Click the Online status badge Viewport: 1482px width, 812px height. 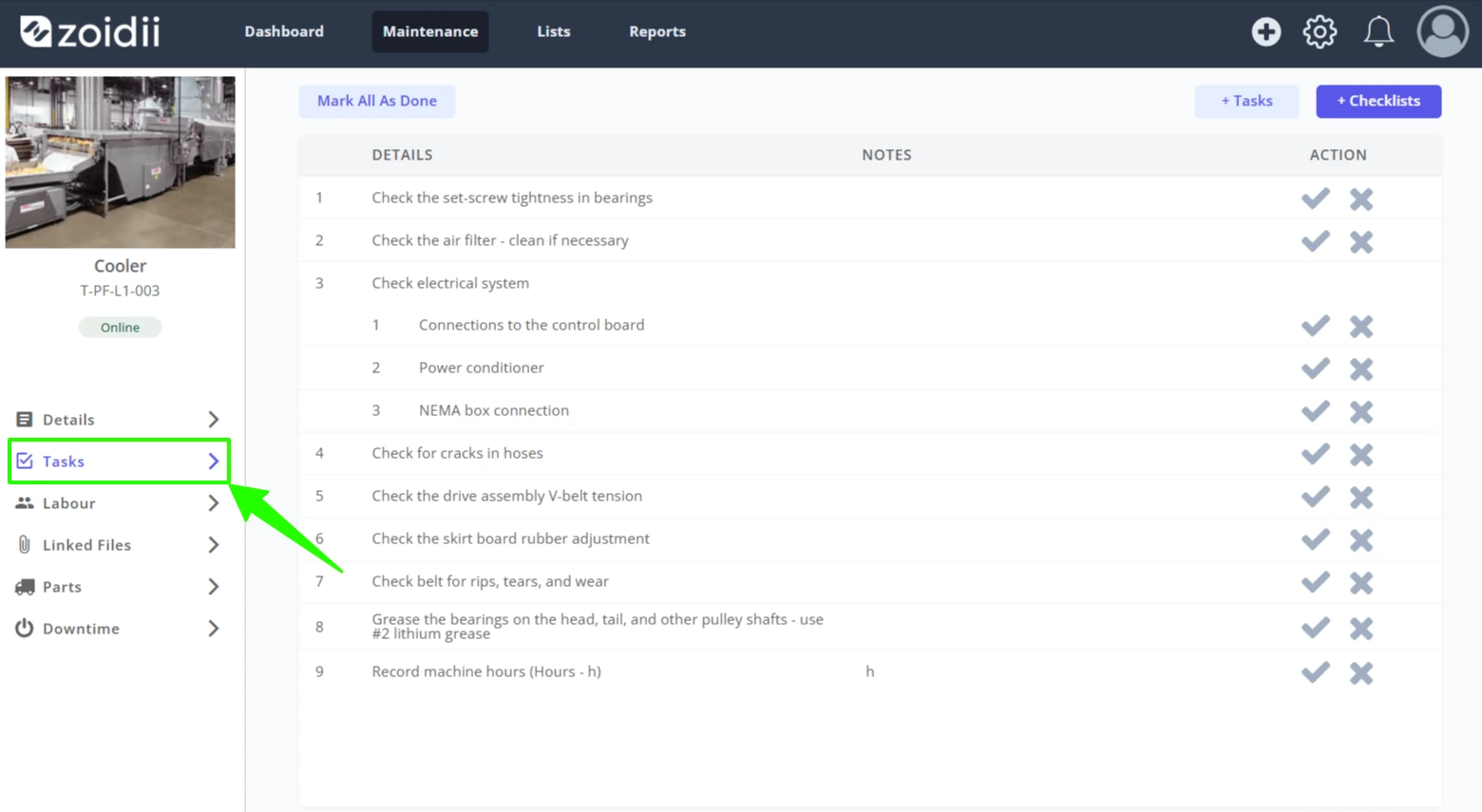click(120, 328)
